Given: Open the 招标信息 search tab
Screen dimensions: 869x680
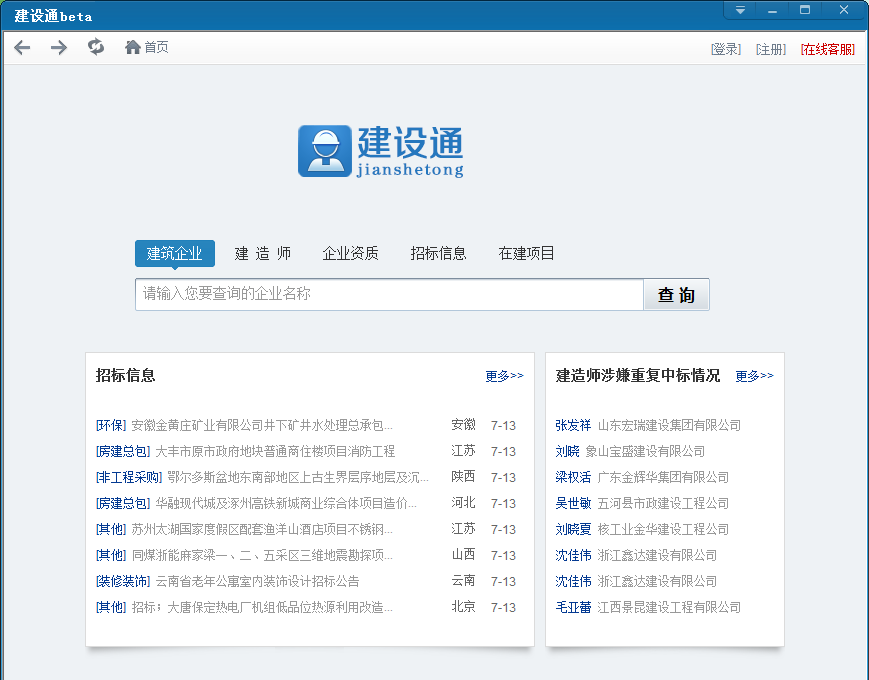Looking at the screenshot, I should tap(438, 254).
